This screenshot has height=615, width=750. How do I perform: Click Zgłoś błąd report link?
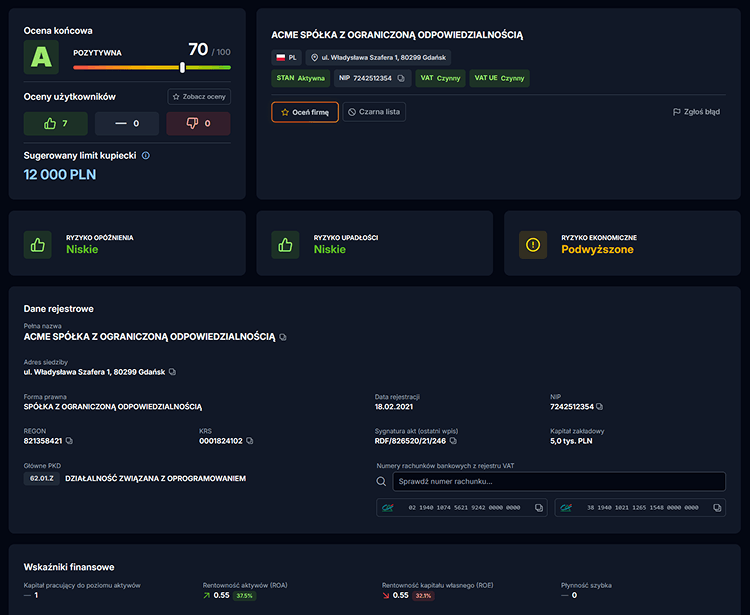(x=696, y=112)
